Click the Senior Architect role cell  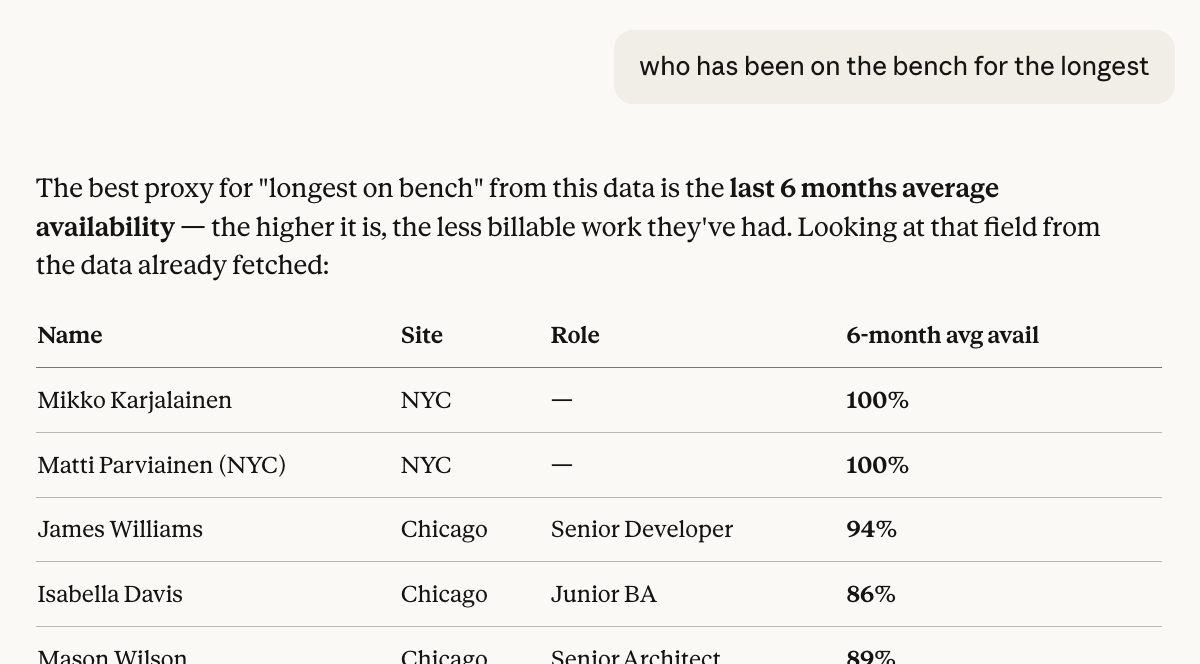pyautogui.click(x=635, y=655)
